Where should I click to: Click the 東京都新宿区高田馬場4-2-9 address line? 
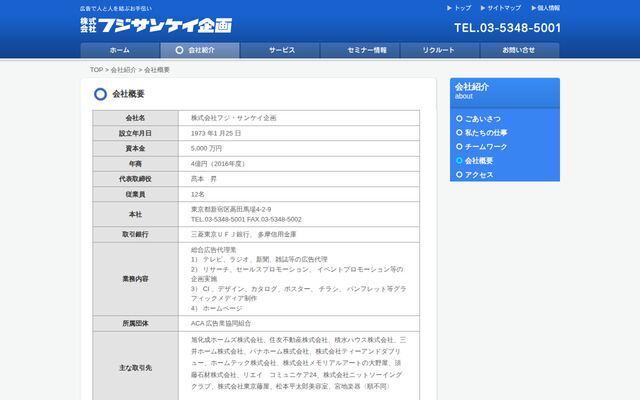(x=231, y=209)
